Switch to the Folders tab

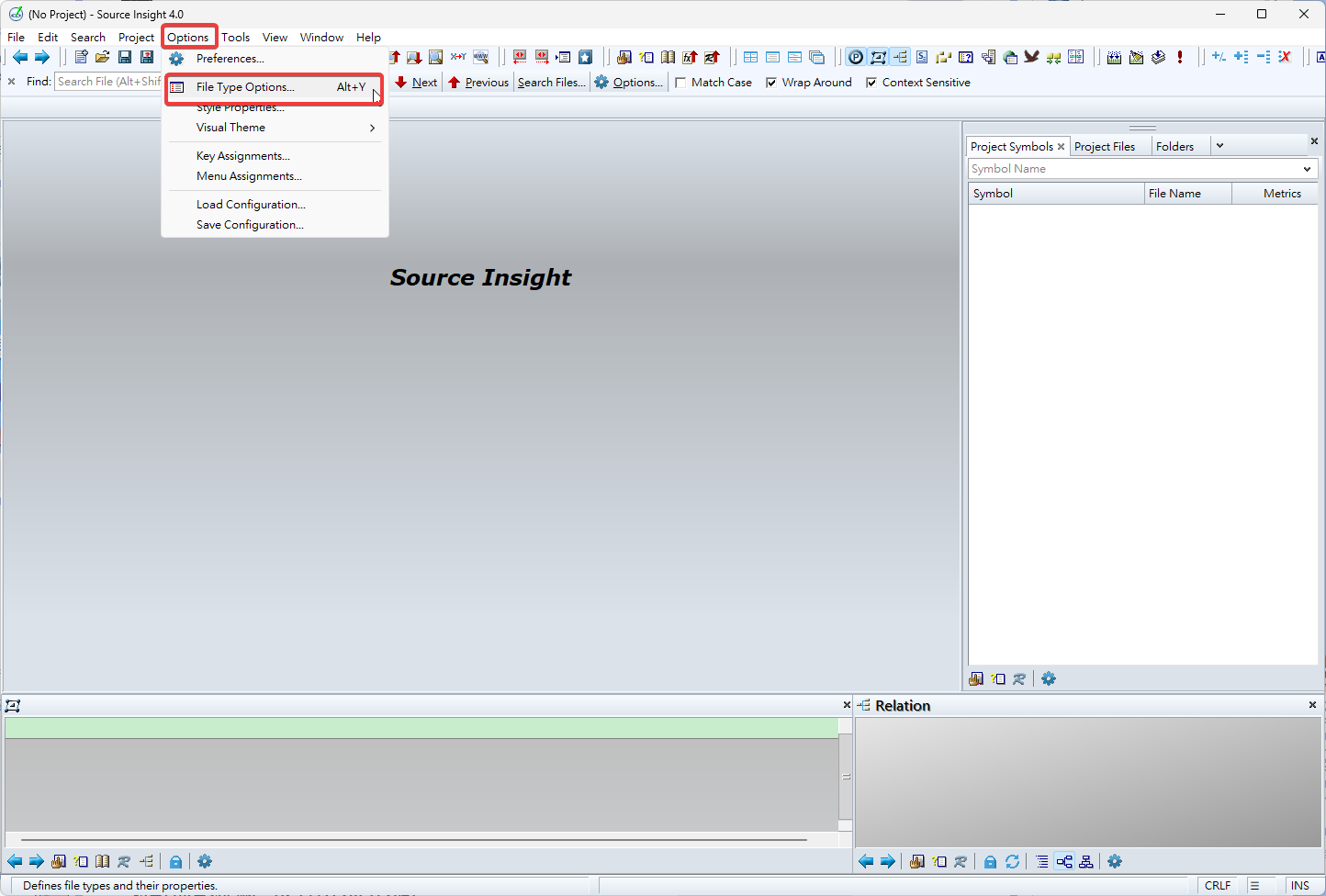point(1174,147)
